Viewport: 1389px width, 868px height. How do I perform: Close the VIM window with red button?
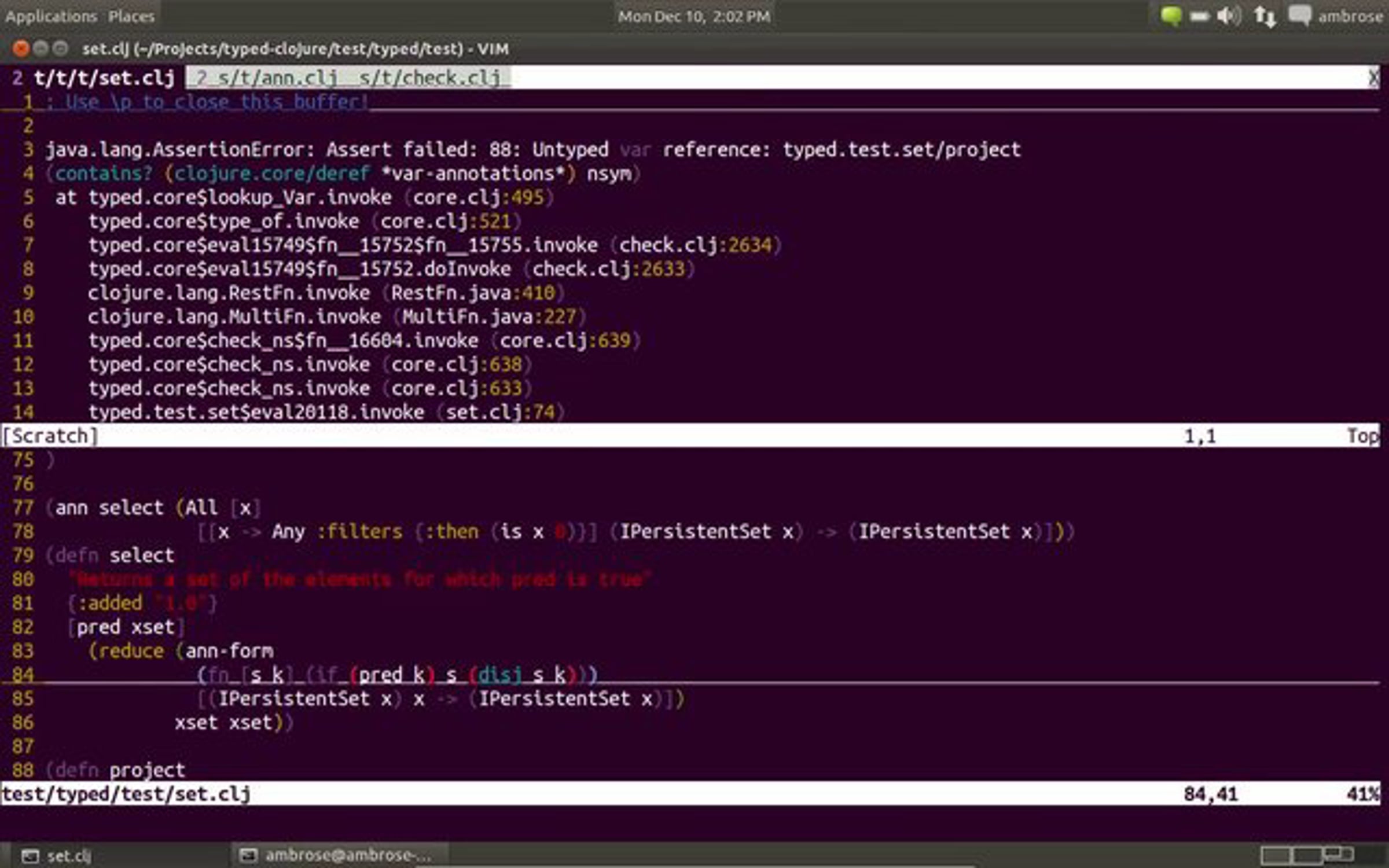tap(21, 49)
